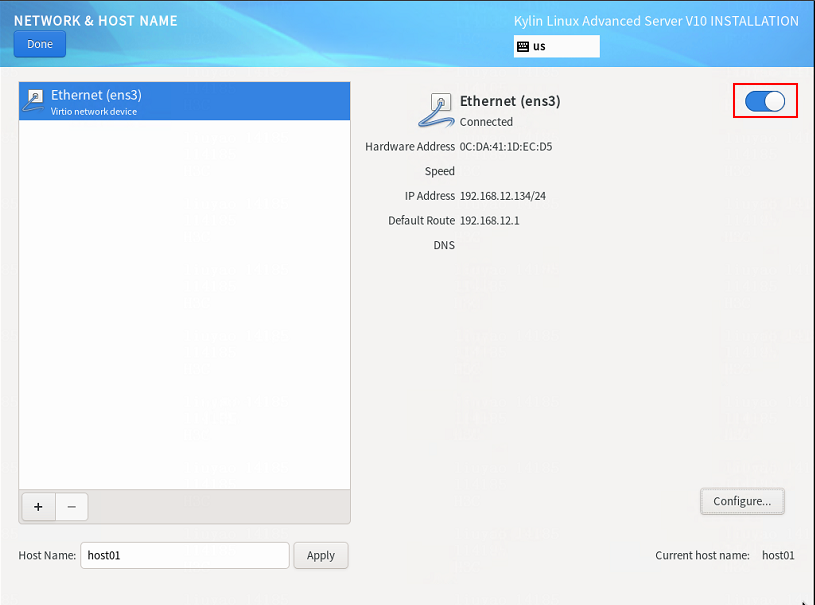Click the NETWORK & HOST NAME title
Screen dimensions: 815x605
(96, 21)
